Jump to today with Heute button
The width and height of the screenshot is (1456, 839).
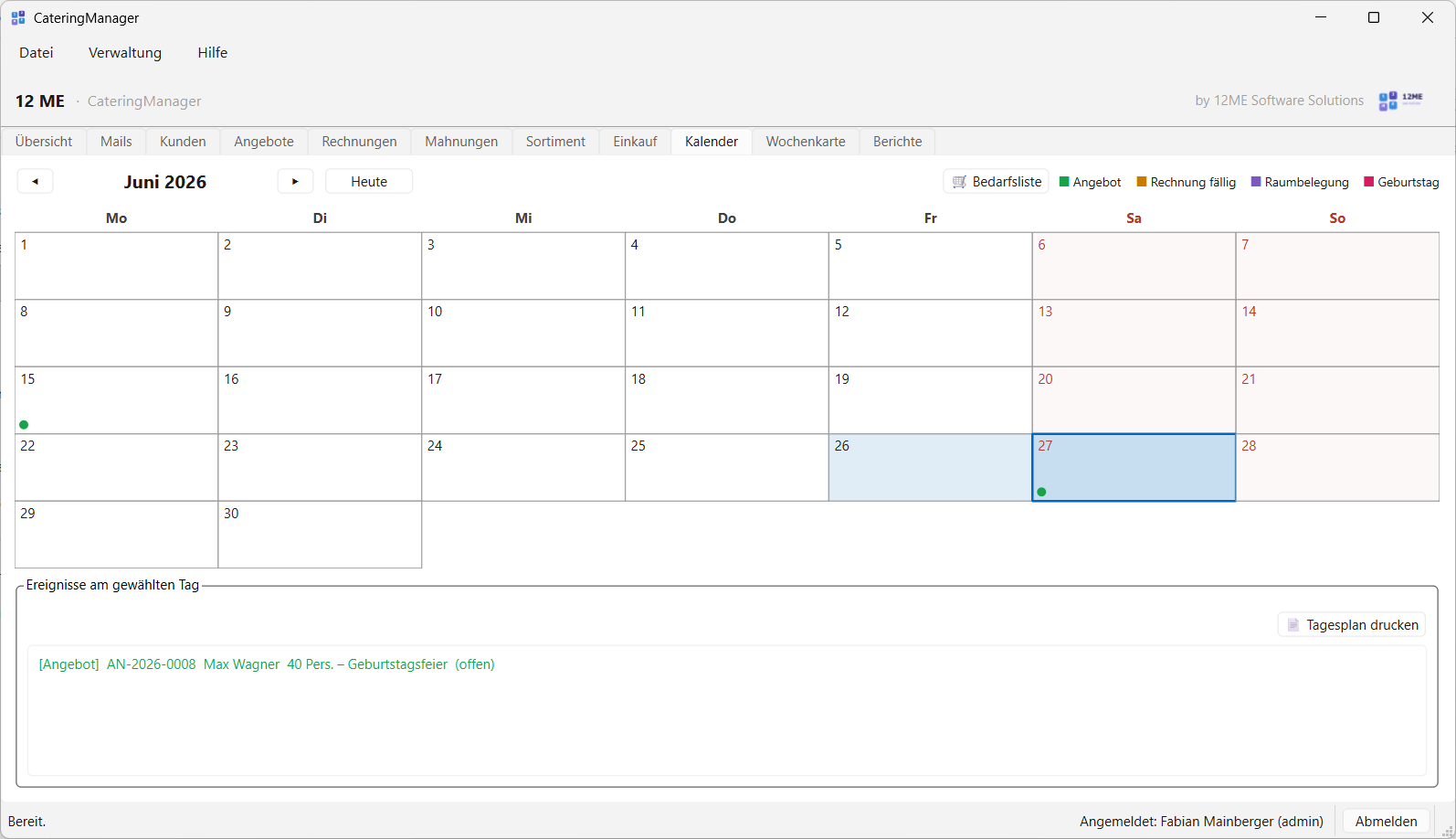(x=369, y=181)
